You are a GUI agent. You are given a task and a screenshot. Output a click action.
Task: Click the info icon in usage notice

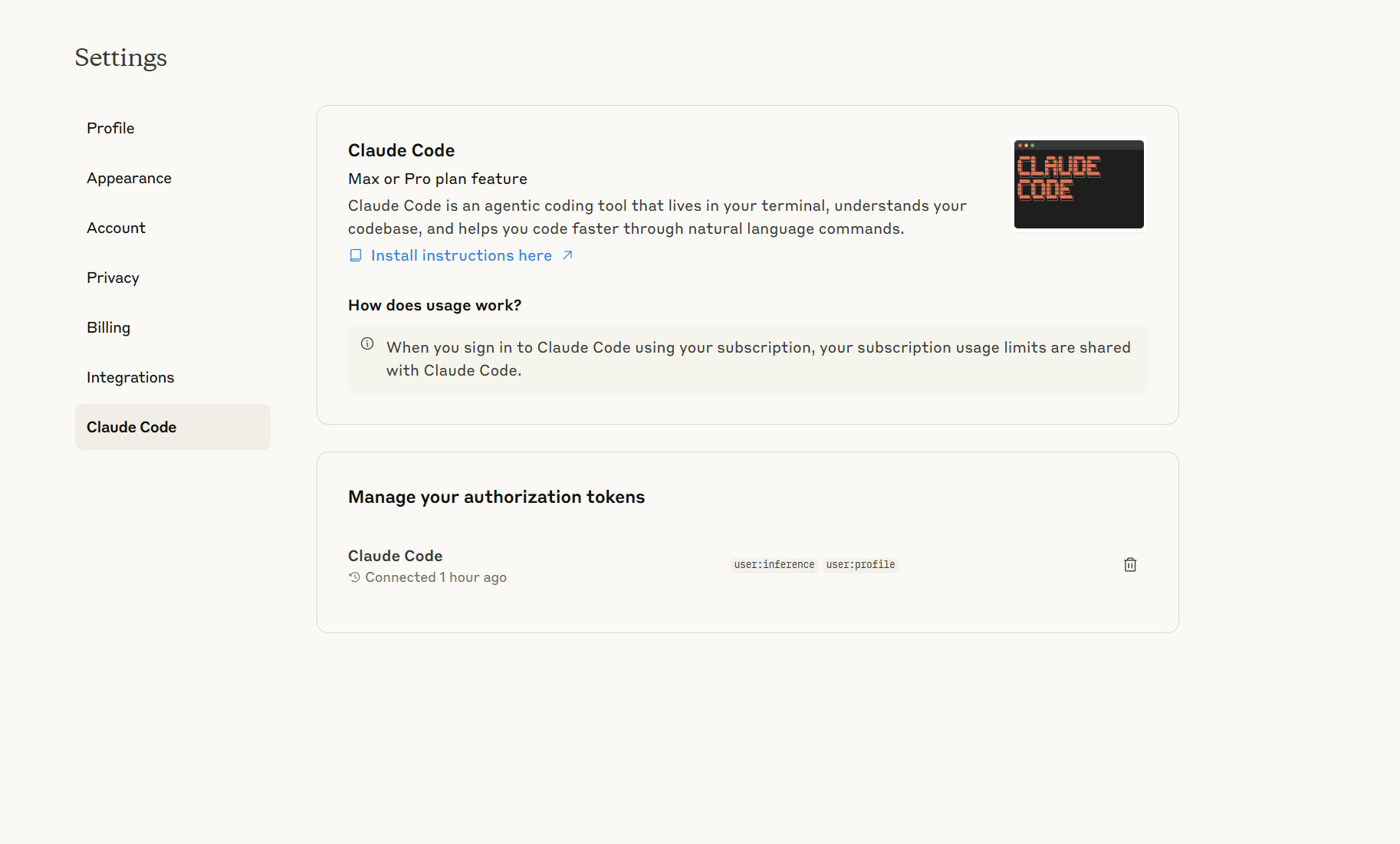[x=367, y=344]
